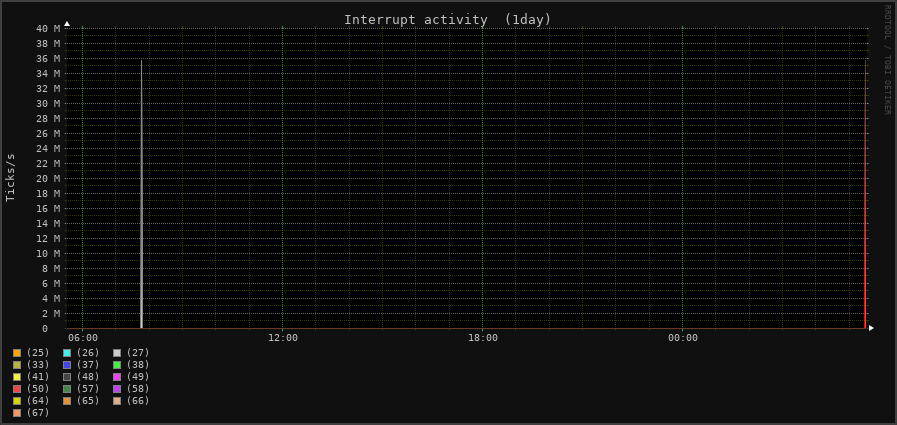The image size is (897, 425).
Task: Click the 'Interrupt activity (1day)' graph title
Action: coord(447,19)
